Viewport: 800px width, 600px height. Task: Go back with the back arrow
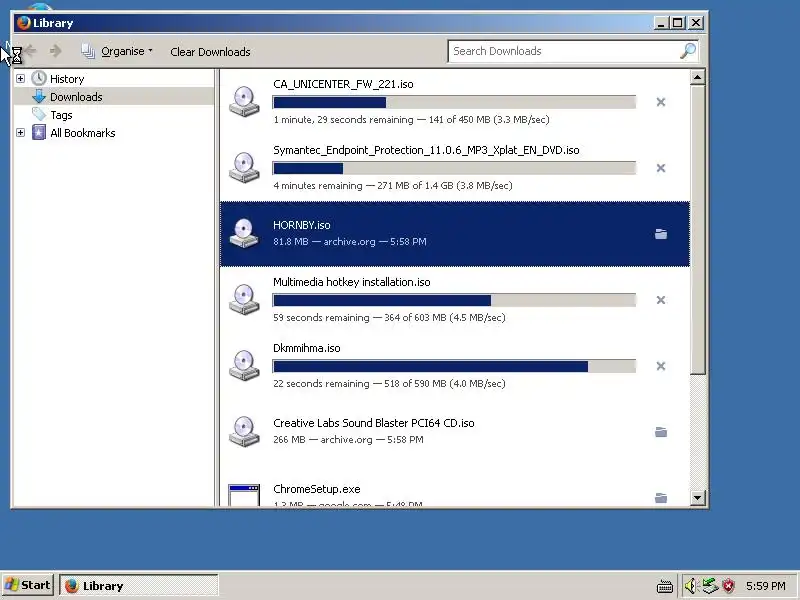pyautogui.click(x=30, y=51)
